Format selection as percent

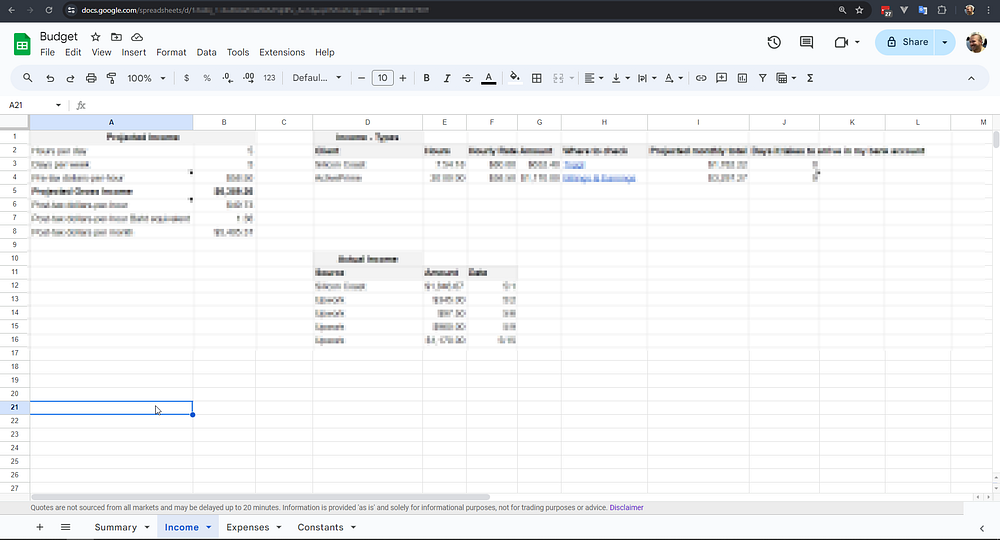[x=207, y=78]
